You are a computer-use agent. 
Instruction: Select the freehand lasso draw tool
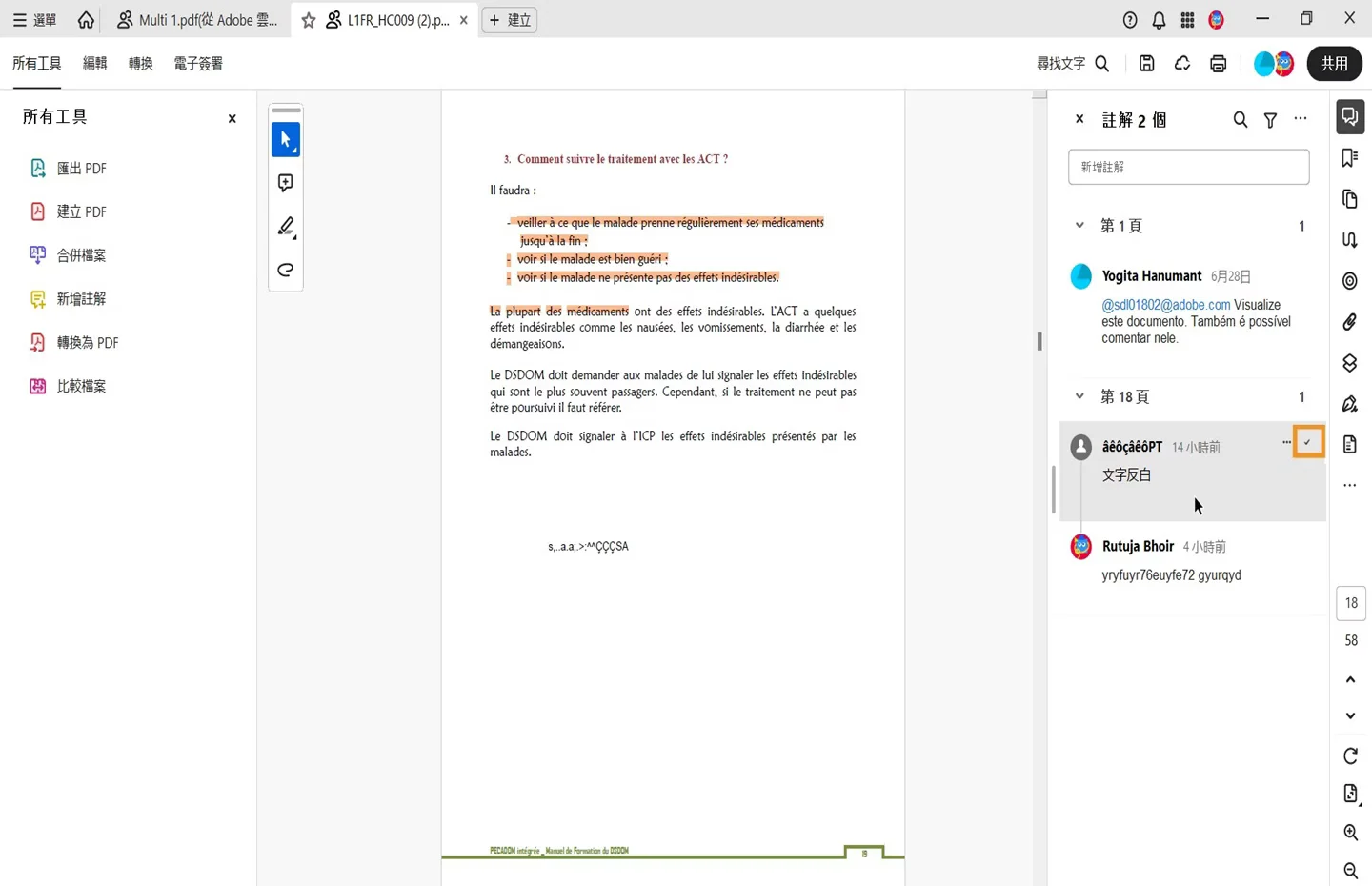(286, 271)
